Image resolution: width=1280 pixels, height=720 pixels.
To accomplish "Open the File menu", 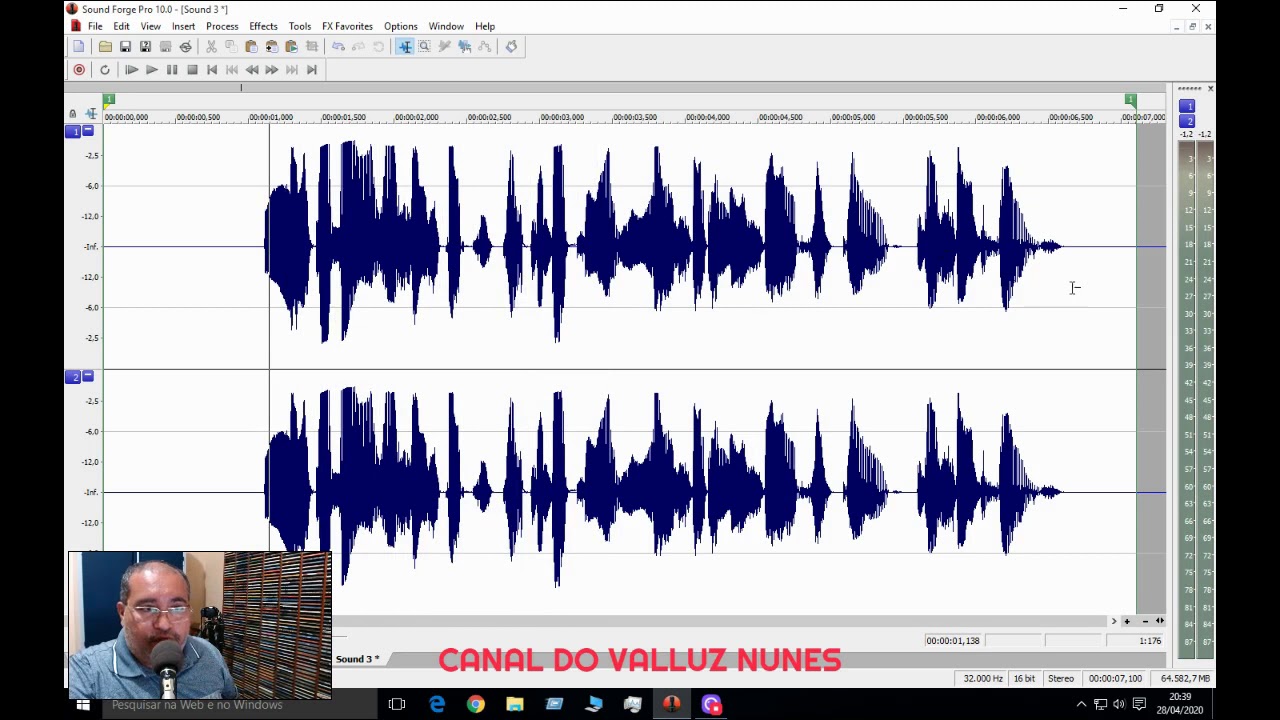I will tap(95, 26).
